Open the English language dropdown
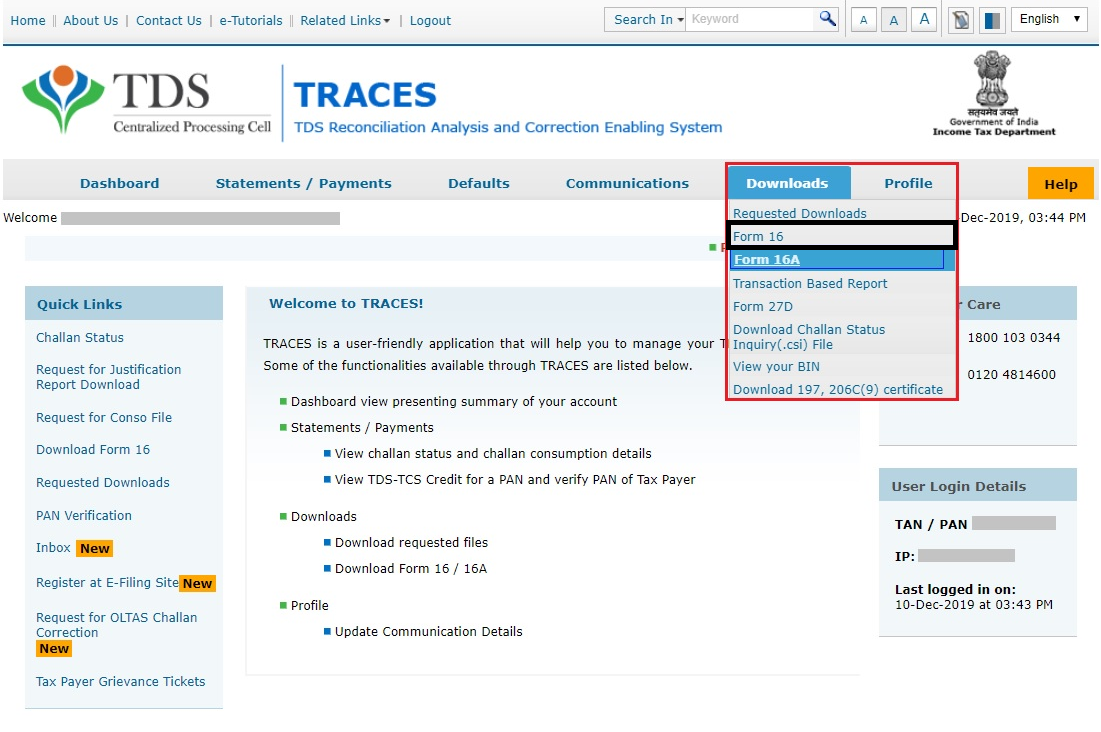1101x732 pixels. (x=1048, y=18)
